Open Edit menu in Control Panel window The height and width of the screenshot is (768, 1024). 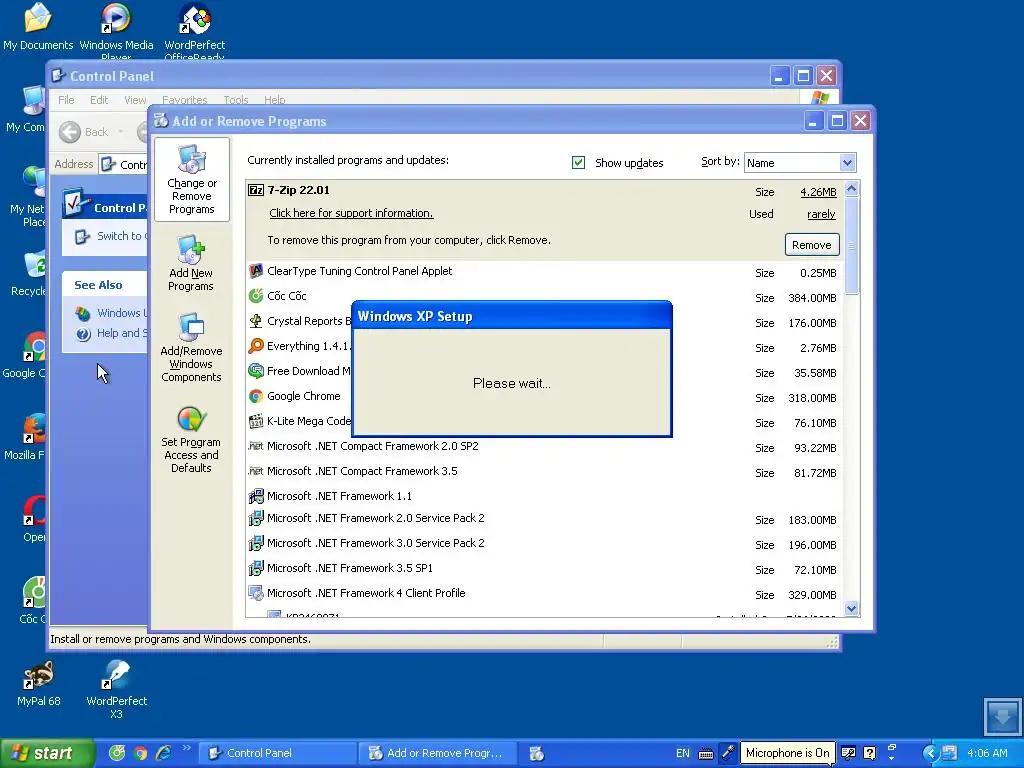99,100
